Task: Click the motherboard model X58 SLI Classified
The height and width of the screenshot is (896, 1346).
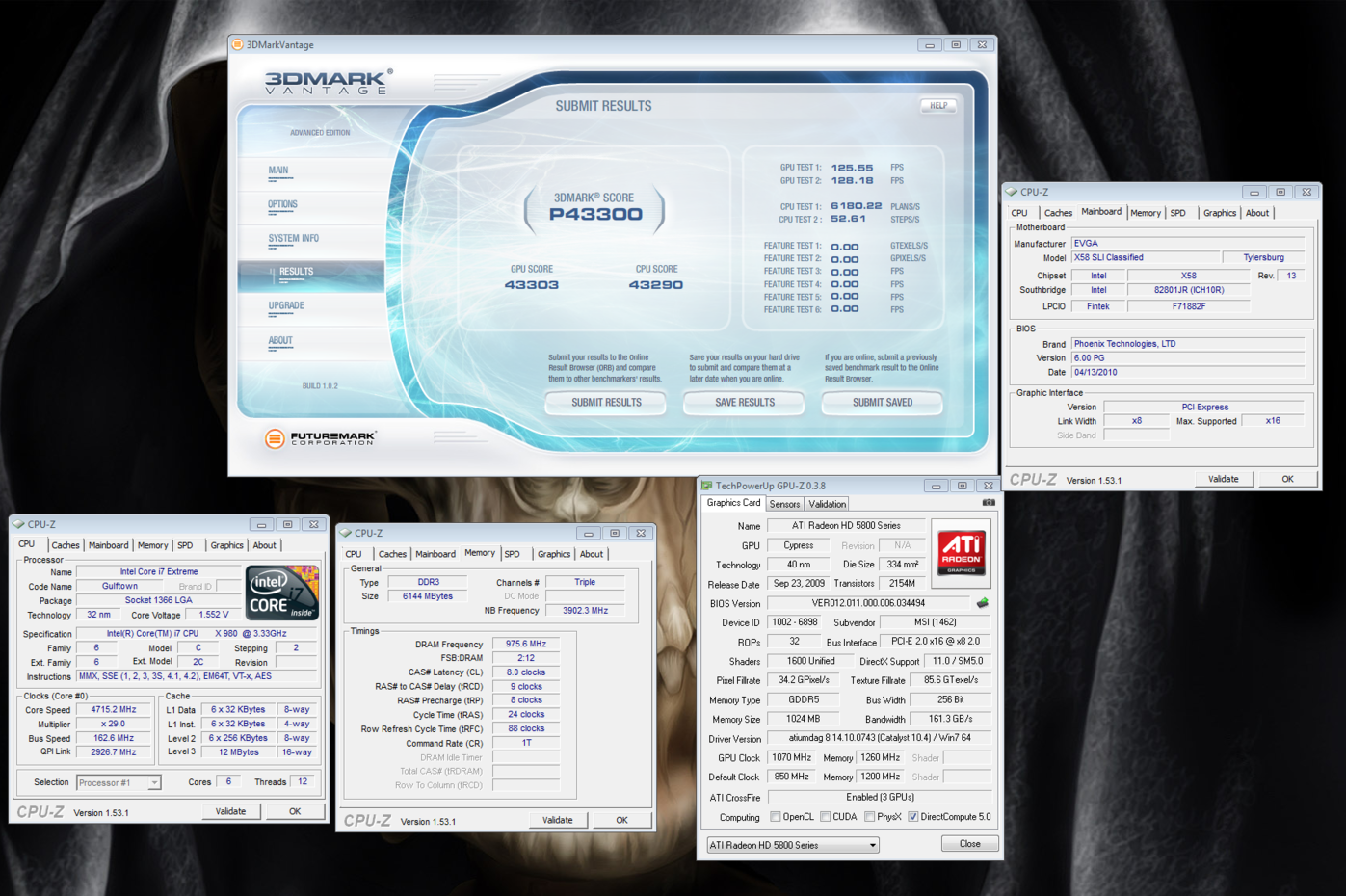Action: (x=1145, y=258)
